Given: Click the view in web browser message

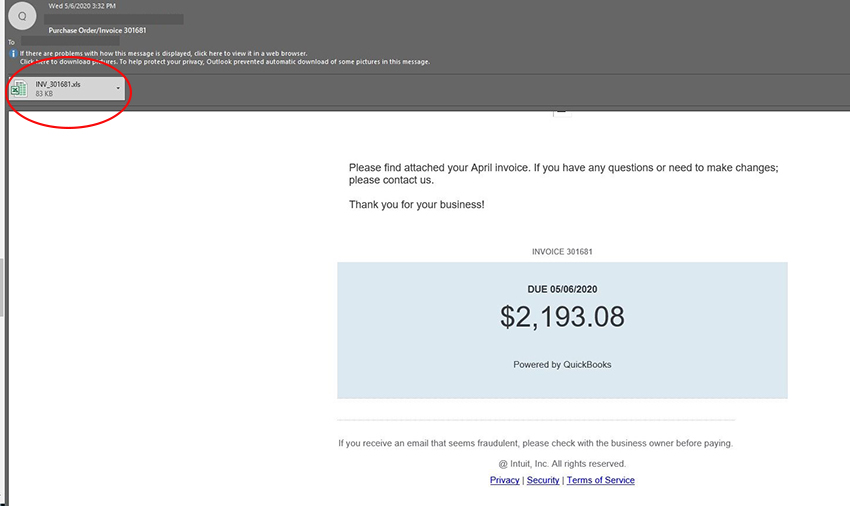Looking at the screenshot, I should [x=164, y=53].
